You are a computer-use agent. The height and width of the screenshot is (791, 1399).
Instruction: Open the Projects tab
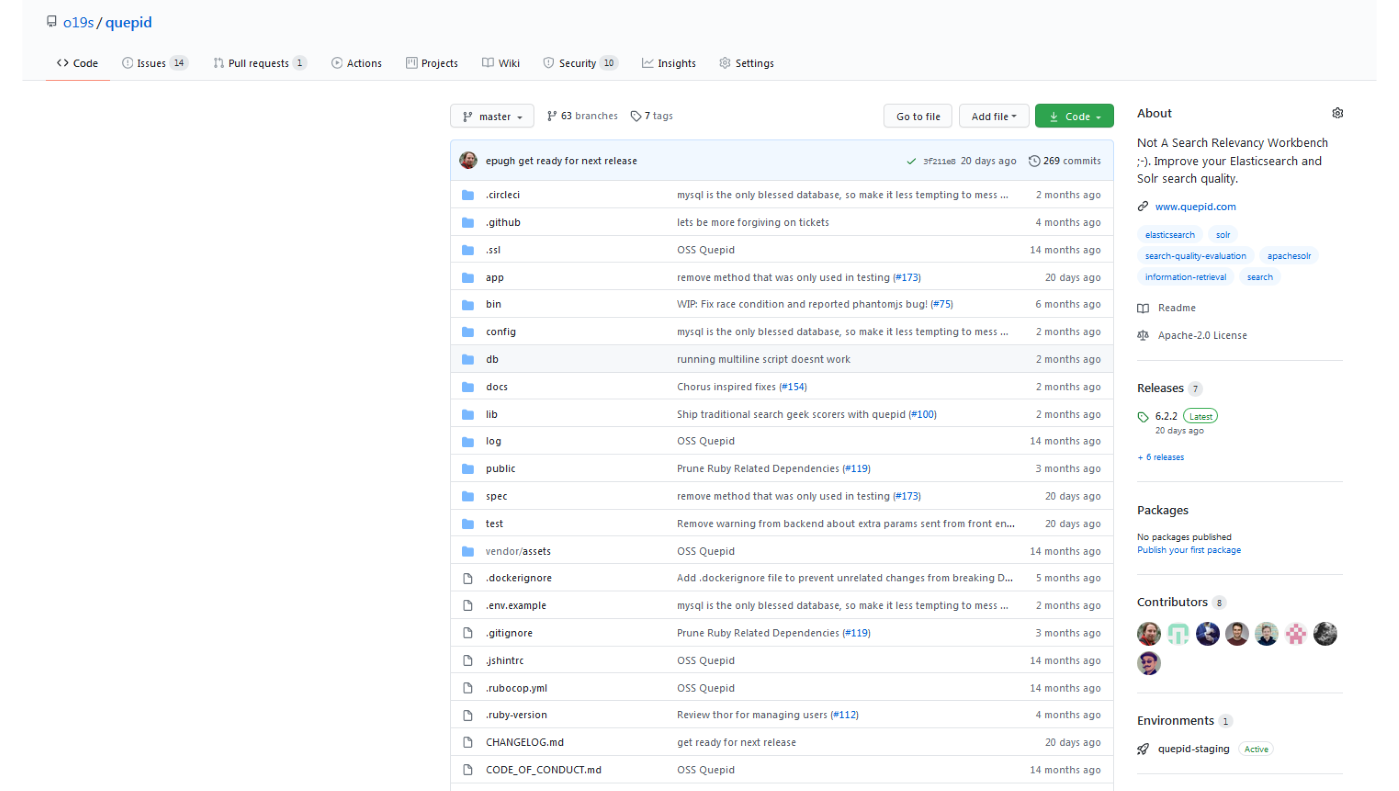point(432,63)
